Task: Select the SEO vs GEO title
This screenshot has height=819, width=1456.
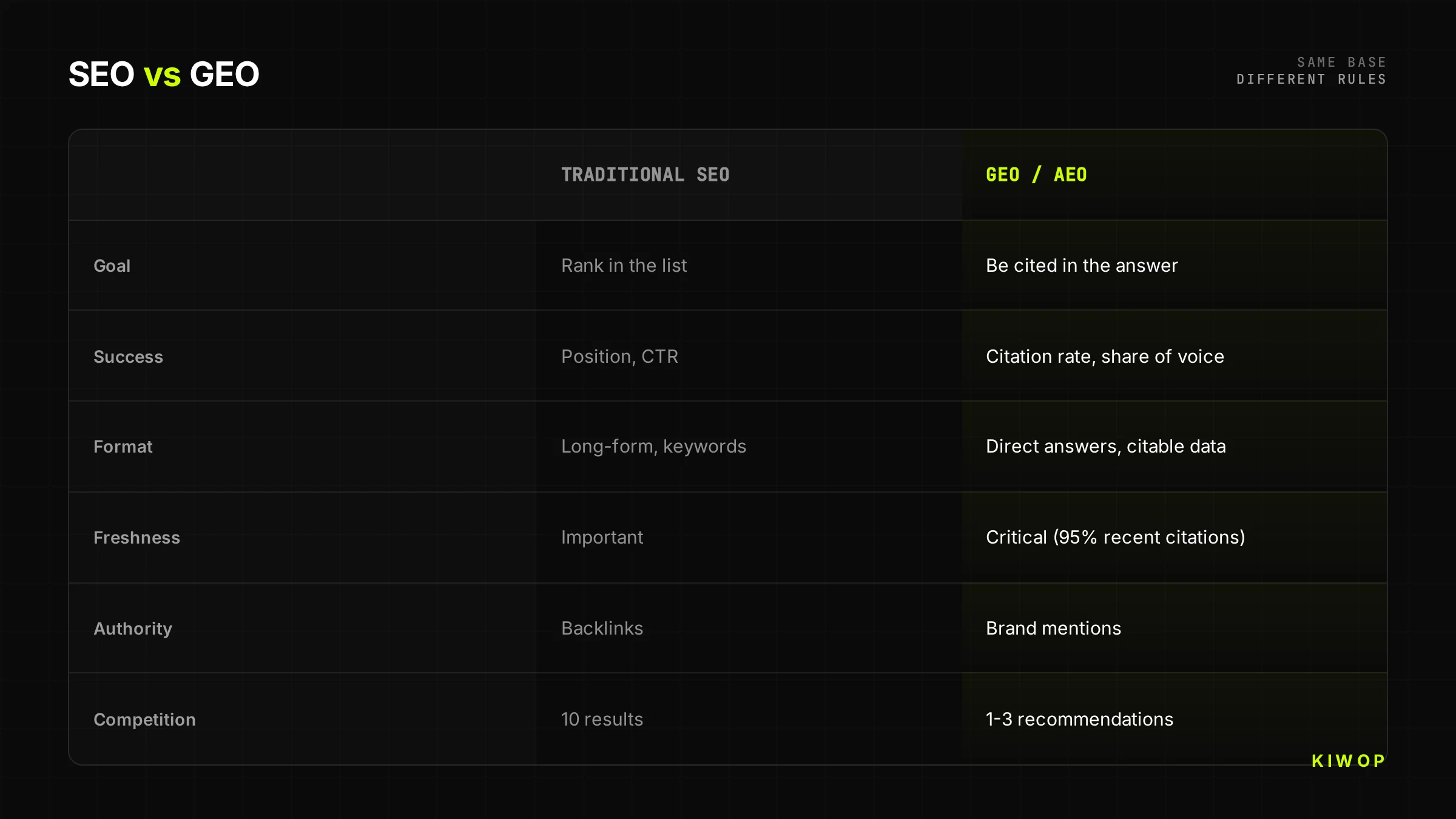Action: (164, 75)
